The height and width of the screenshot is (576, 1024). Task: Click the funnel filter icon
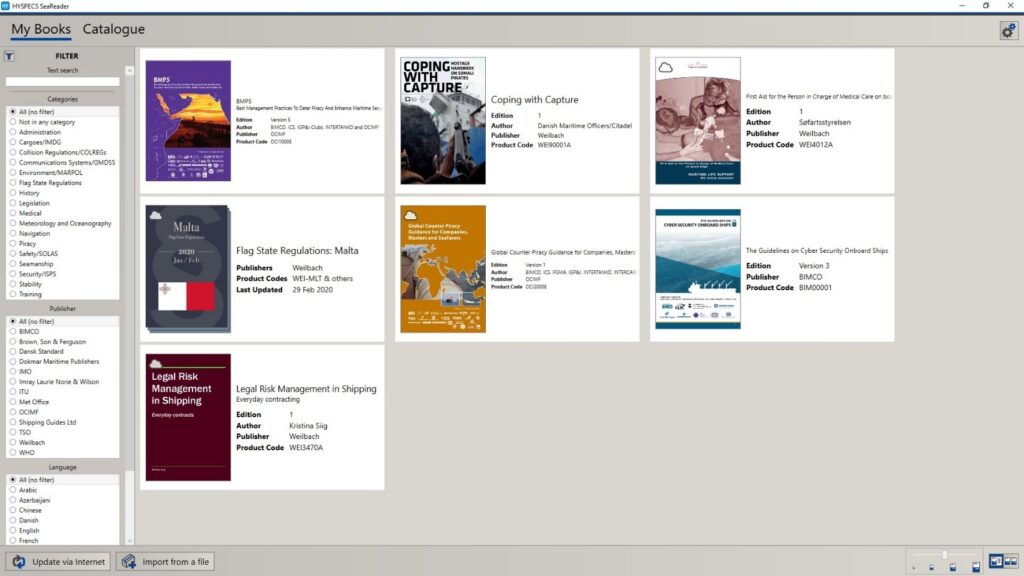[x=9, y=56]
